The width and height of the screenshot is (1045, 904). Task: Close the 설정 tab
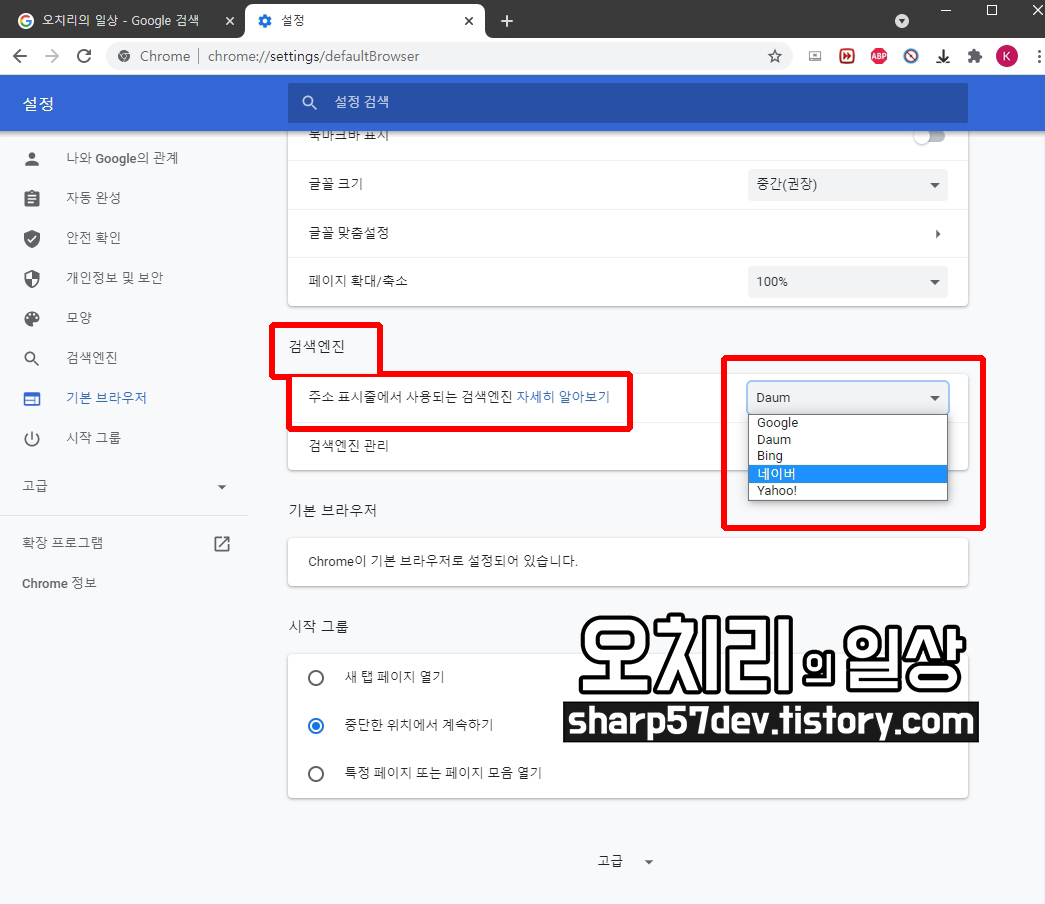tap(469, 21)
